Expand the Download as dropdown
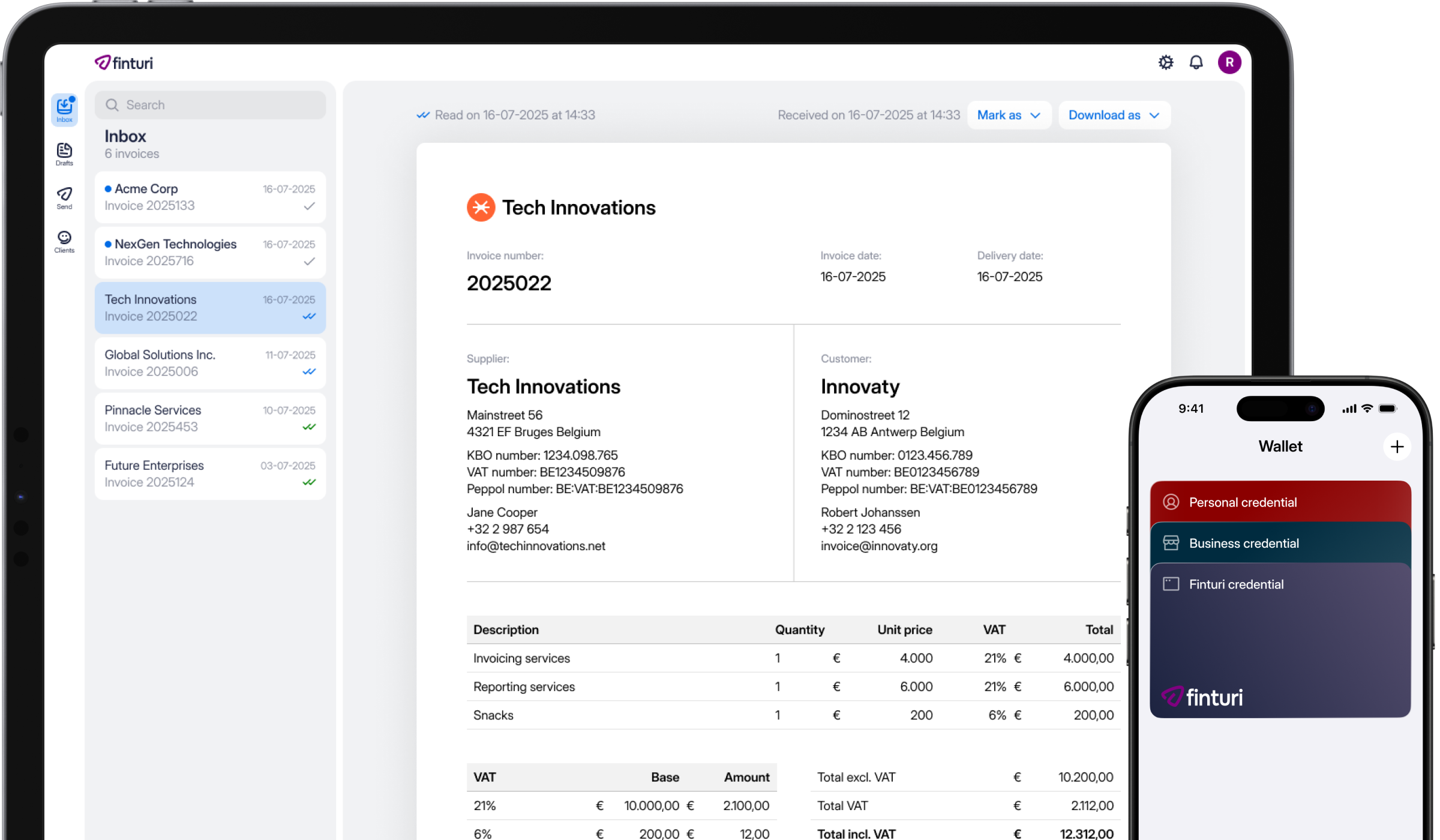The height and width of the screenshot is (840, 1440). point(1114,115)
